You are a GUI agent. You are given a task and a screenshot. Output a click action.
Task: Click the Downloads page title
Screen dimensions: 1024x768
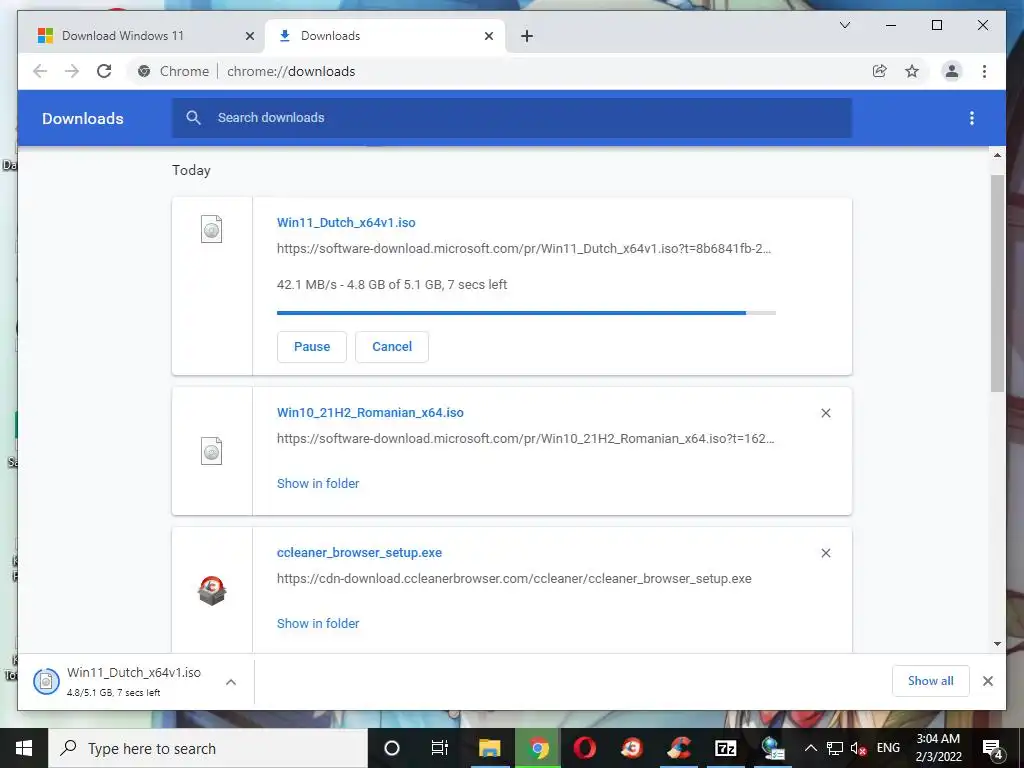[x=83, y=118]
